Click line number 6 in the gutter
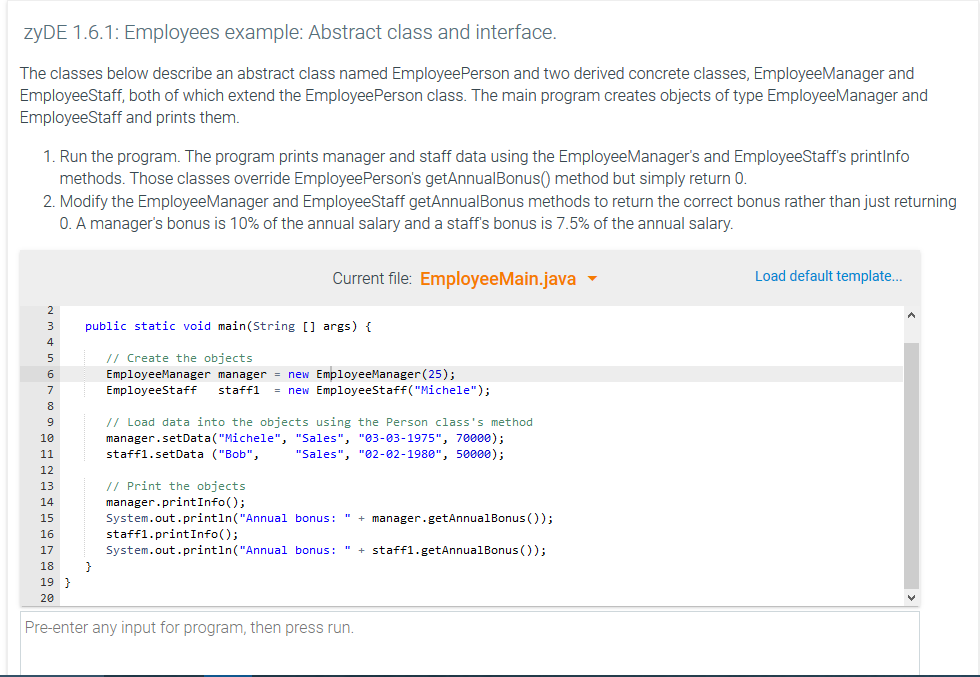This screenshot has width=980, height=677. [x=49, y=373]
